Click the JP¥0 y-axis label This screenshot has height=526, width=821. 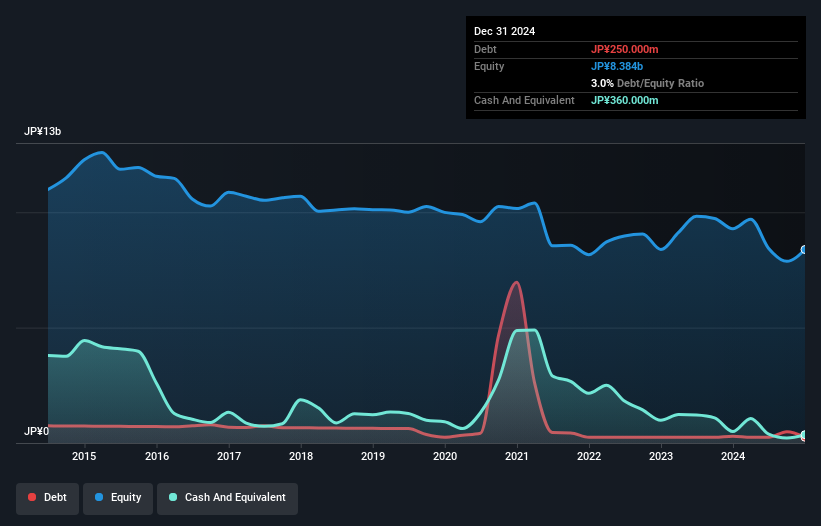coord(37,431)
